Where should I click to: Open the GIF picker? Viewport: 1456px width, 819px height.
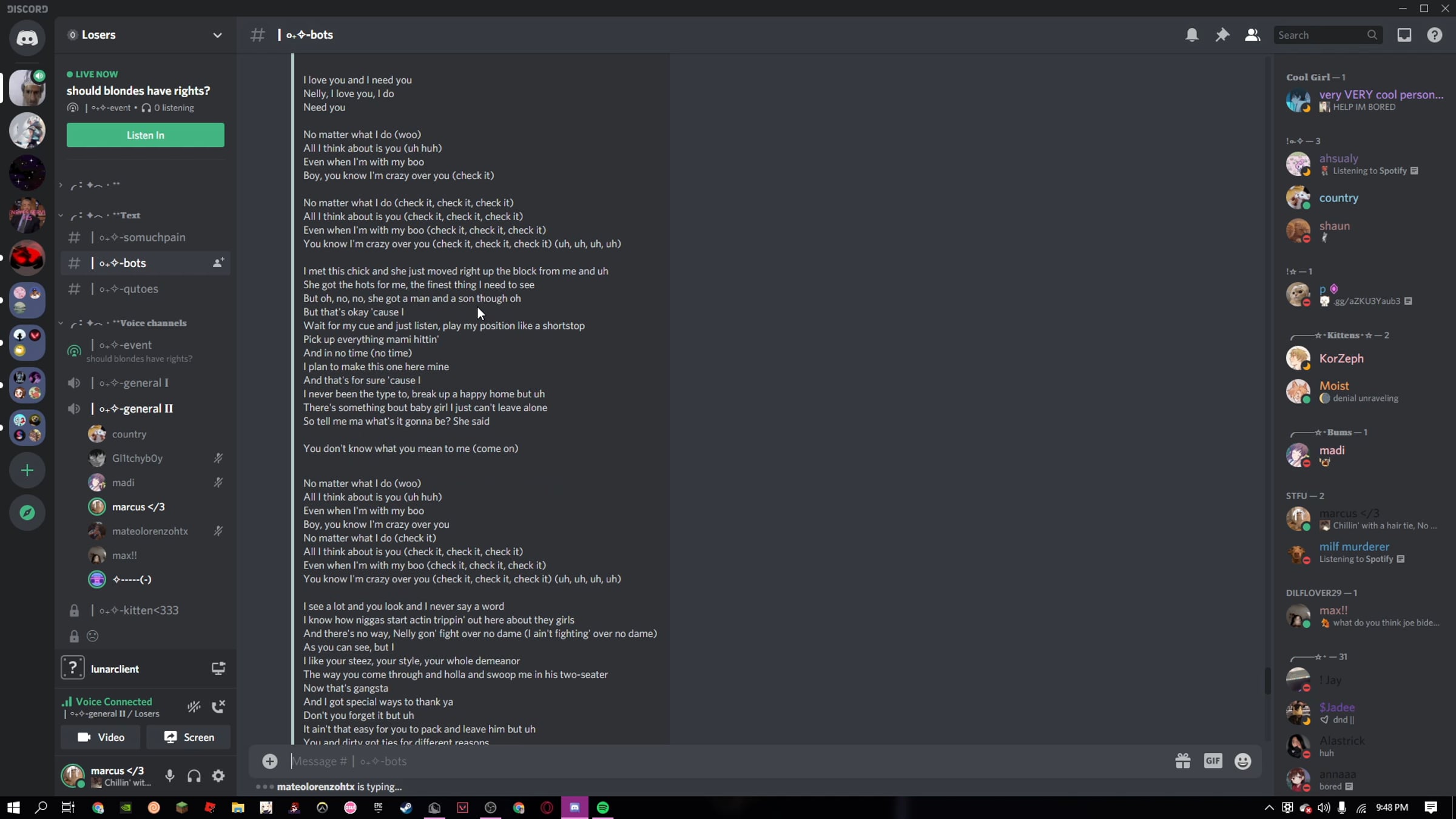click(x=1213, y=761)
